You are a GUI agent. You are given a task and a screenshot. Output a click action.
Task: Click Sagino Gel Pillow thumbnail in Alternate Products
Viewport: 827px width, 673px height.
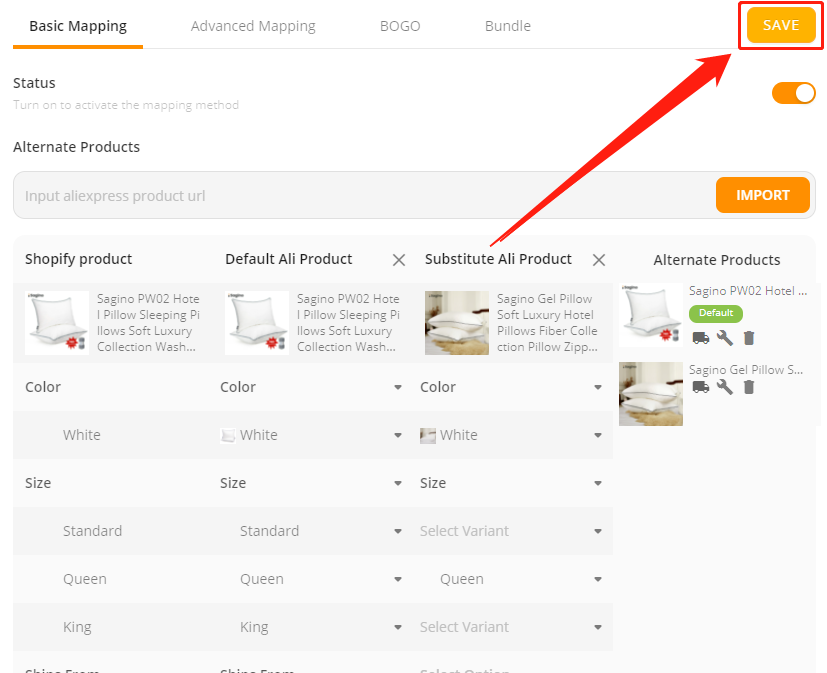tap(651, 394)
